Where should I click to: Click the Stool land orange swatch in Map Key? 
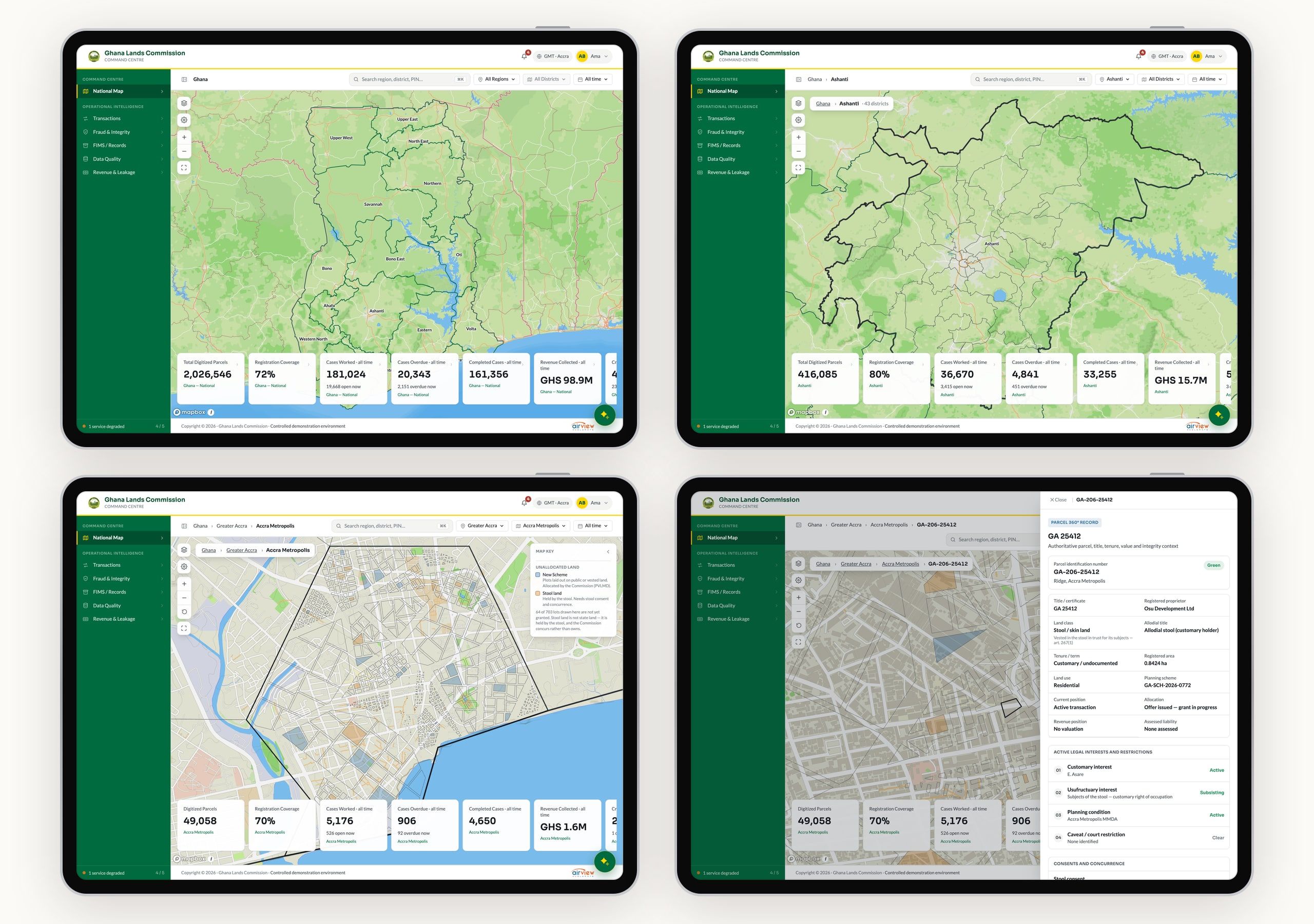coord(538,594)
